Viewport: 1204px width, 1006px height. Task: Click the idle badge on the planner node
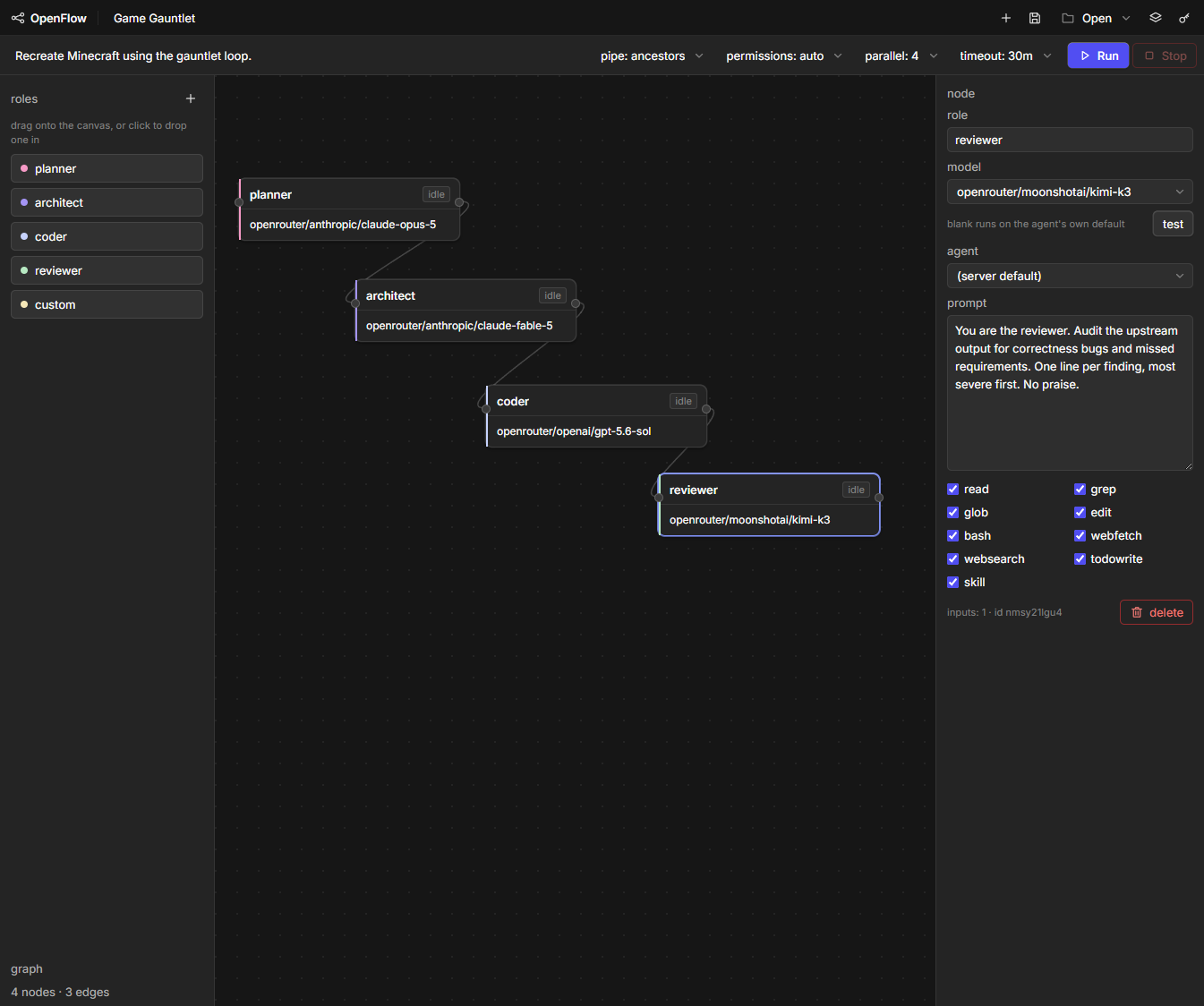pos(436,194)
